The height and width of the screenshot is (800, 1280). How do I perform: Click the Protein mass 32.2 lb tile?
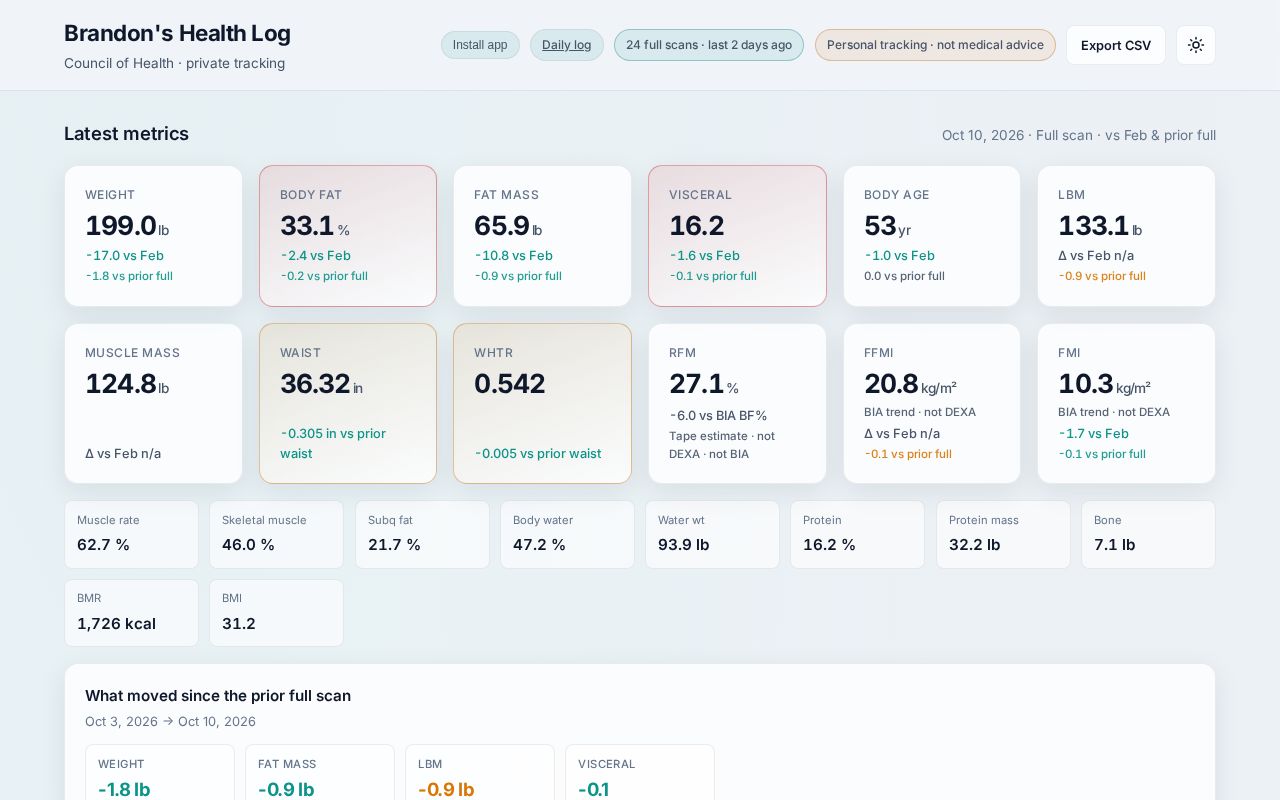(x=1003, y=534)
